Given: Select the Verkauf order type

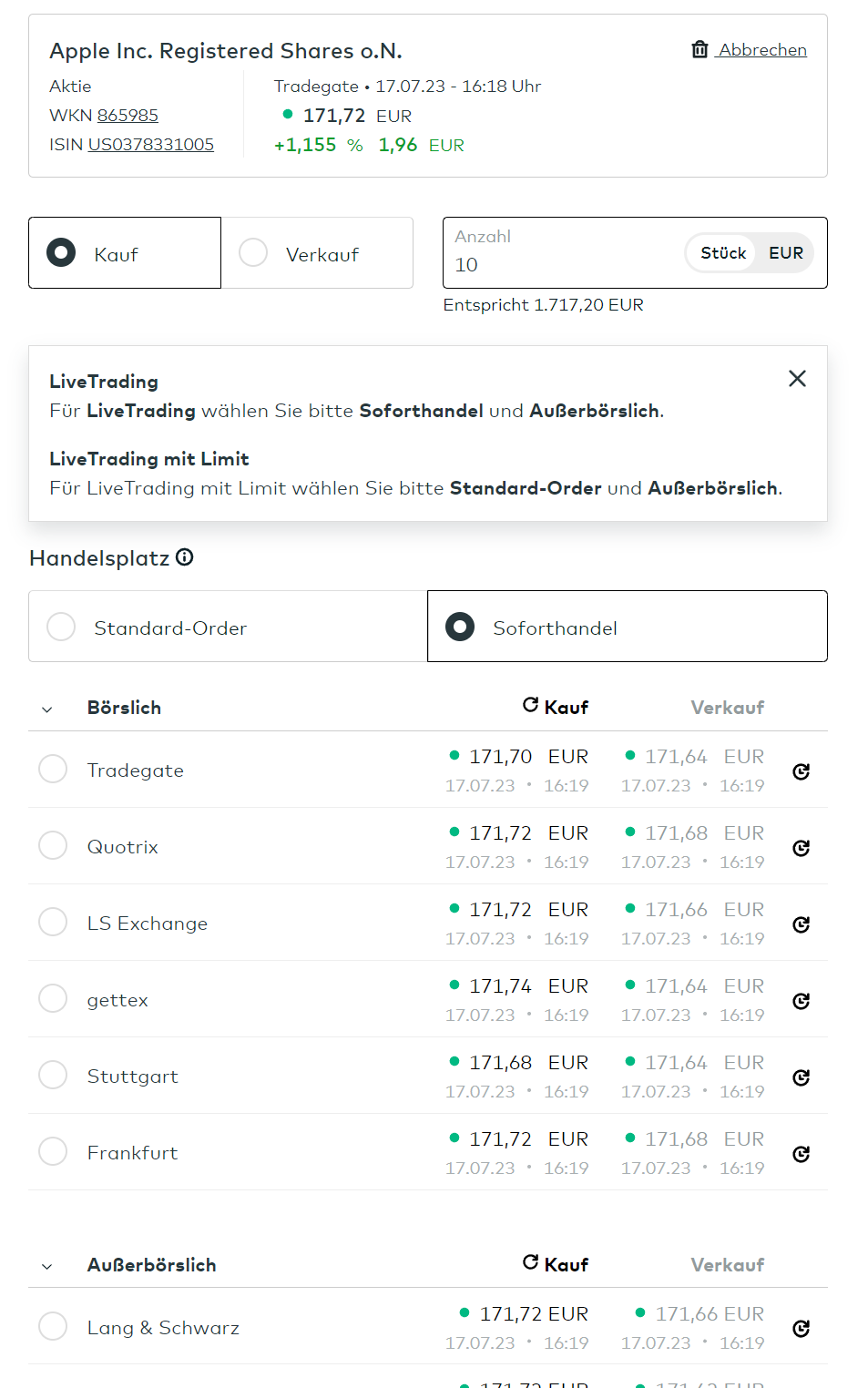Looking at the screenshot, I should (317, 253).
